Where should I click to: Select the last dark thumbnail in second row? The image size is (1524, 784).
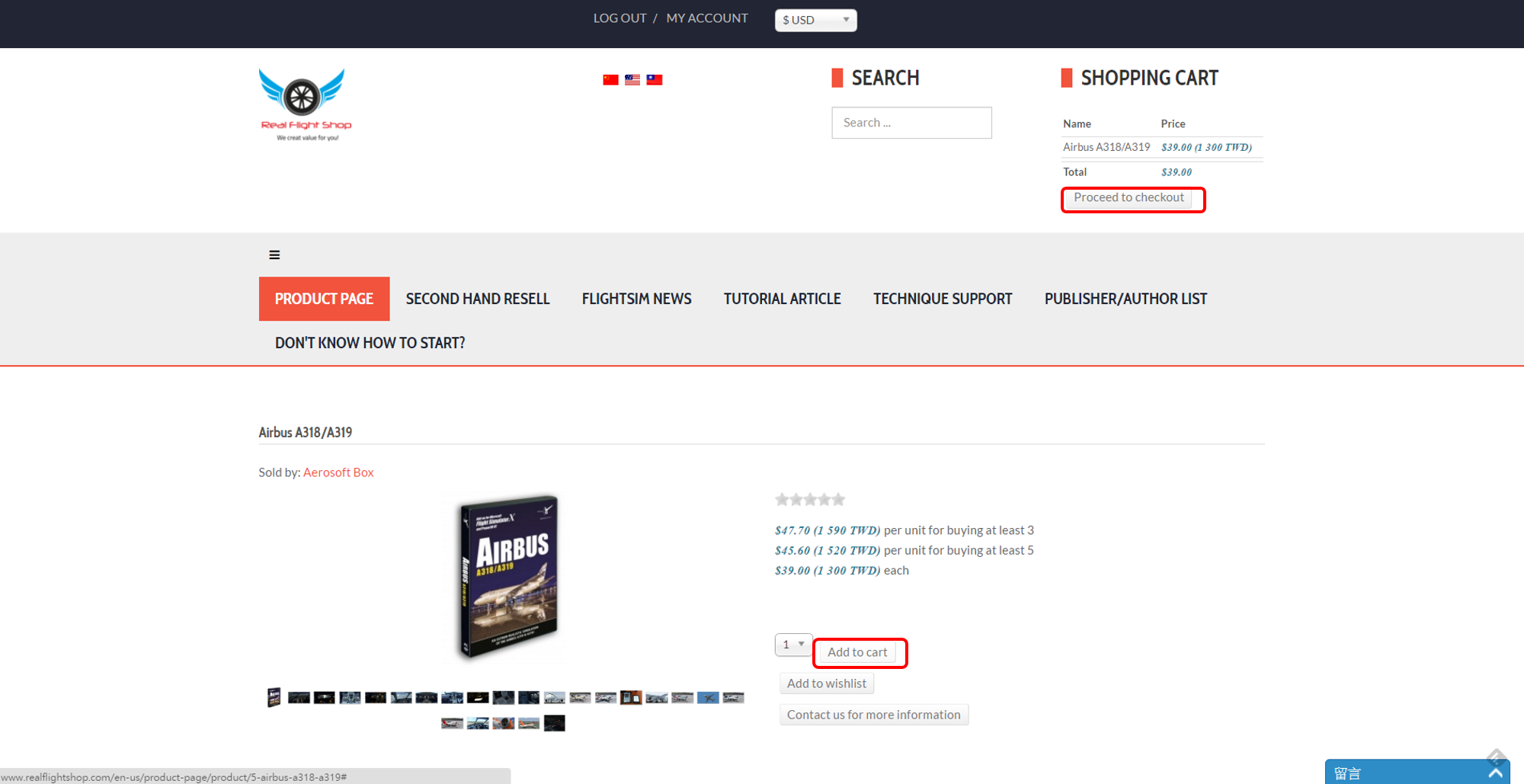pos(554,723)
